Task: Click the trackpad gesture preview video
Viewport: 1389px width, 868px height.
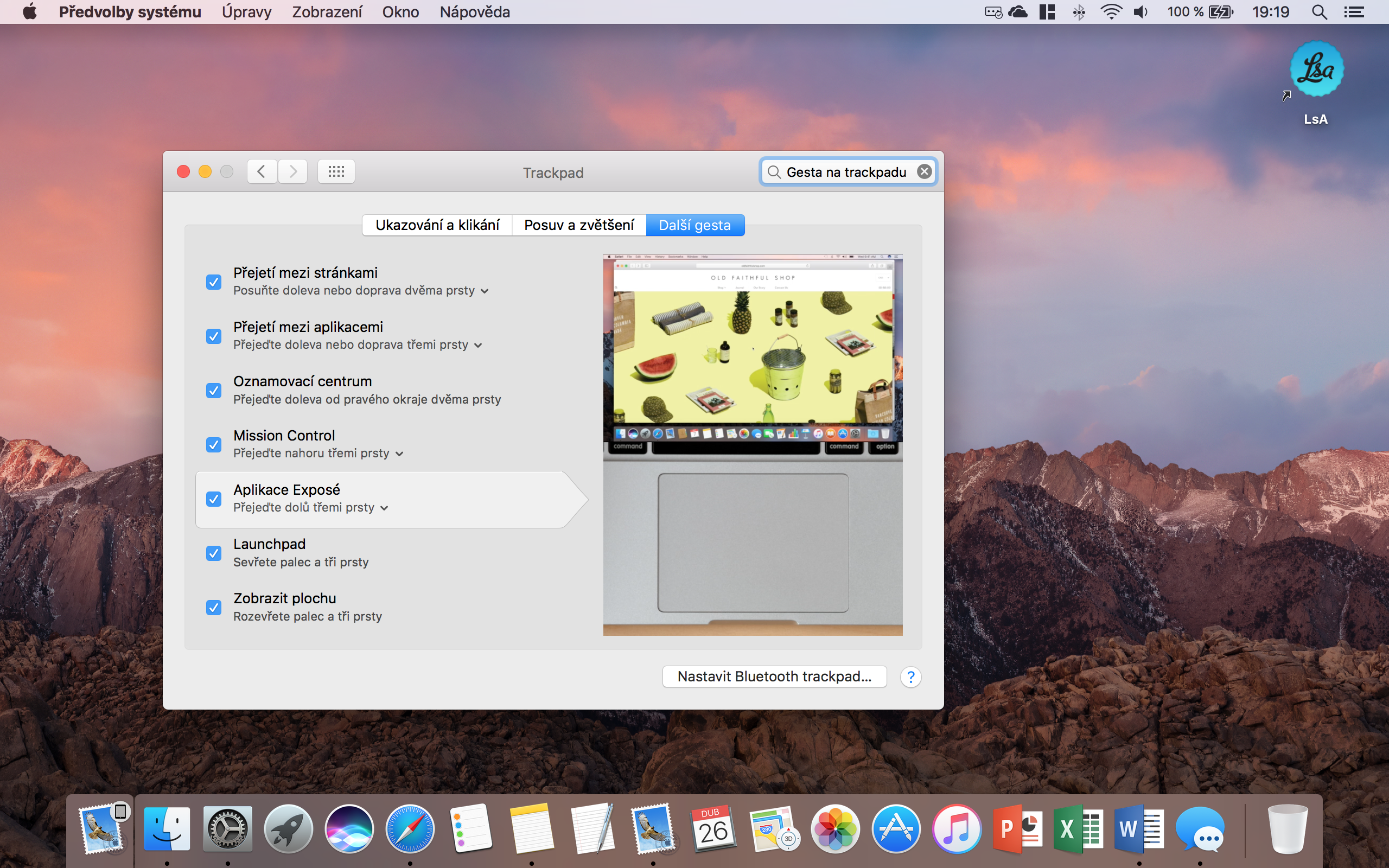Action: pyautogui.click(x=753, y=444)
